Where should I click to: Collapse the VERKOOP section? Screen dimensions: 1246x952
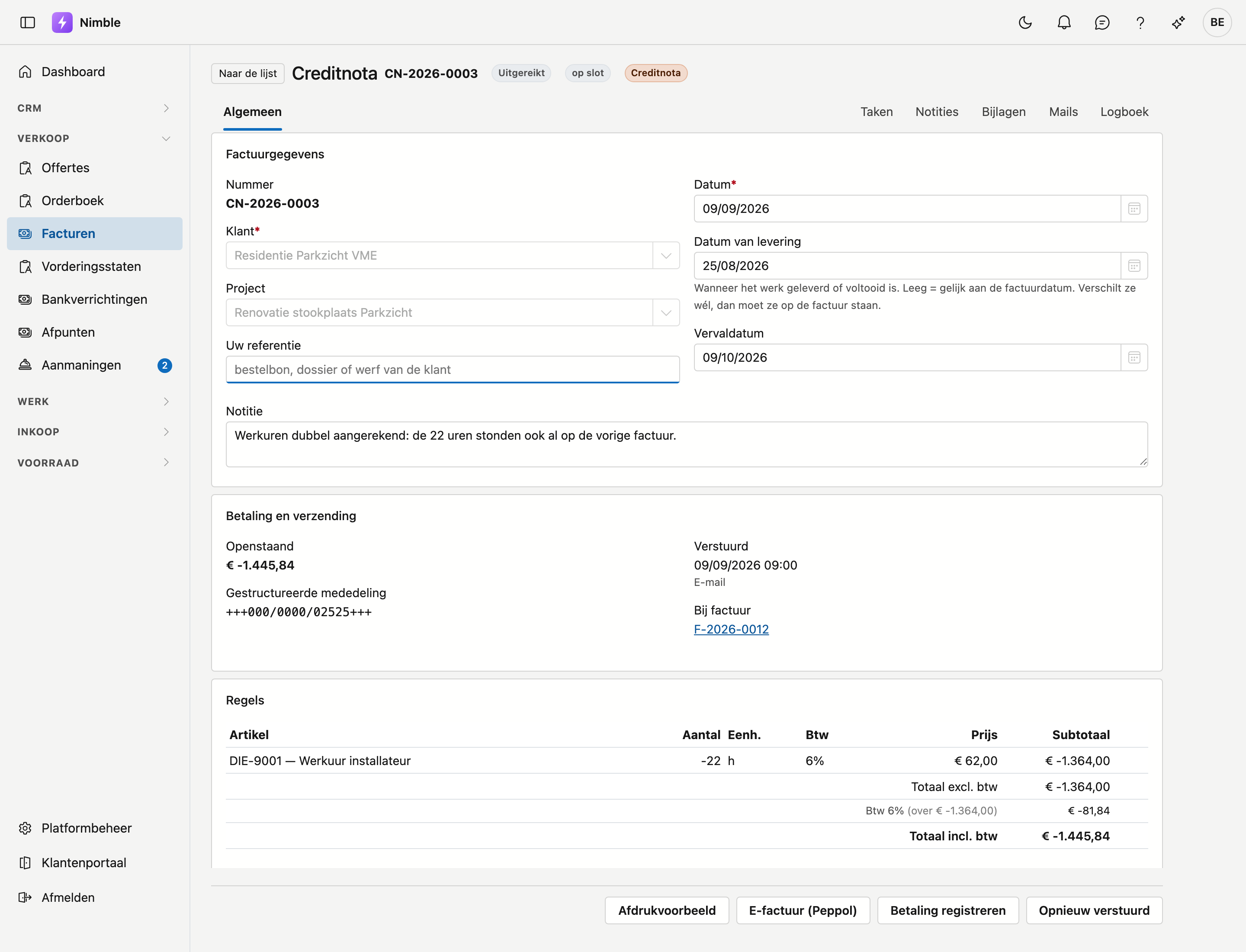click(x=95, y=138)
